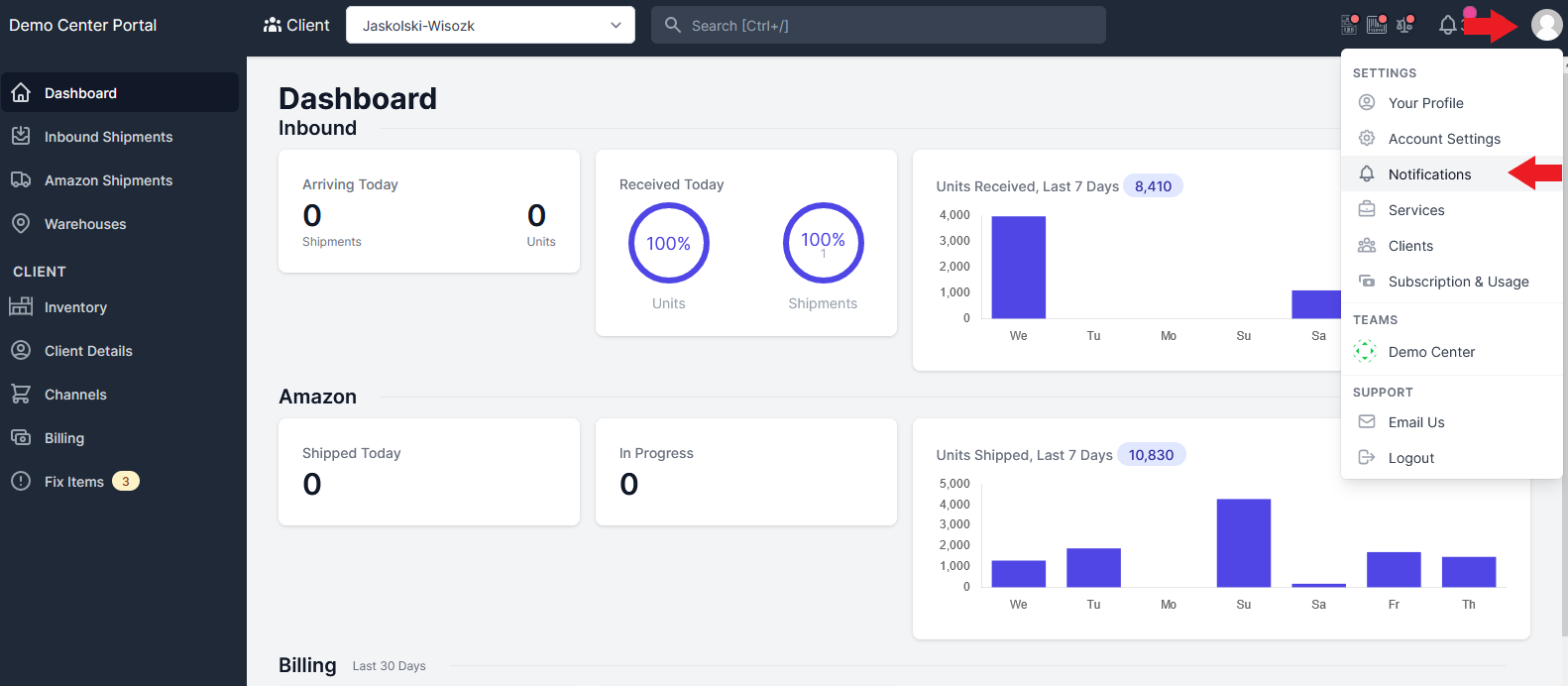Click the Amazon Shipments truck icon

coord(21,179)
